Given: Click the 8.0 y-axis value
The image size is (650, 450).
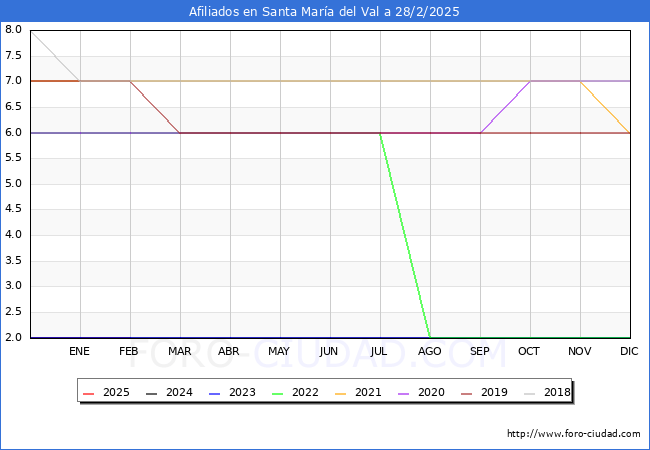Looking at the screenshot, I should [x=13, y=29].
